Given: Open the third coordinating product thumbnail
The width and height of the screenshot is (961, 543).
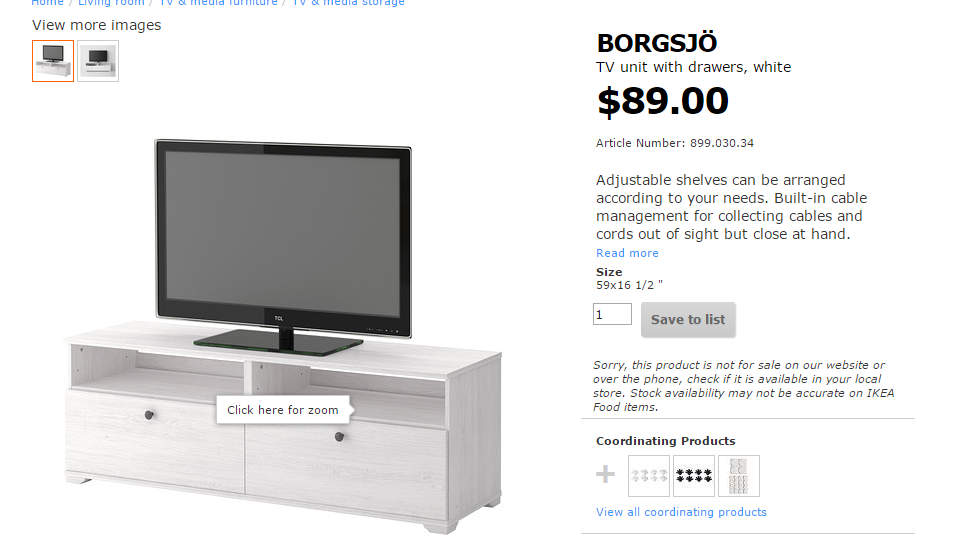Looking at the screenshot, I should tap(739, 476).
